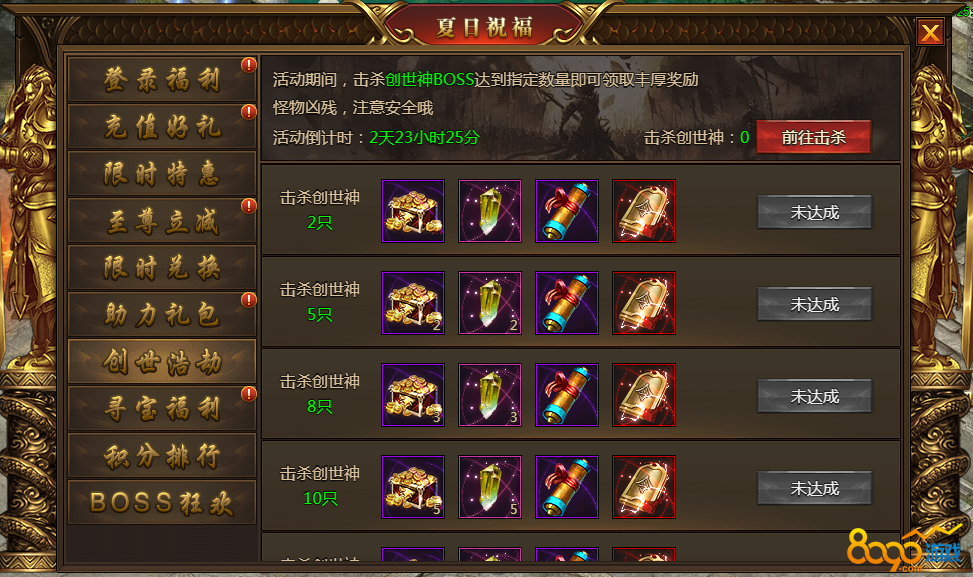Viewport: 973px width, 577px height.
Task: Close the 夏日祝福 event window
Action: [930, 32]
